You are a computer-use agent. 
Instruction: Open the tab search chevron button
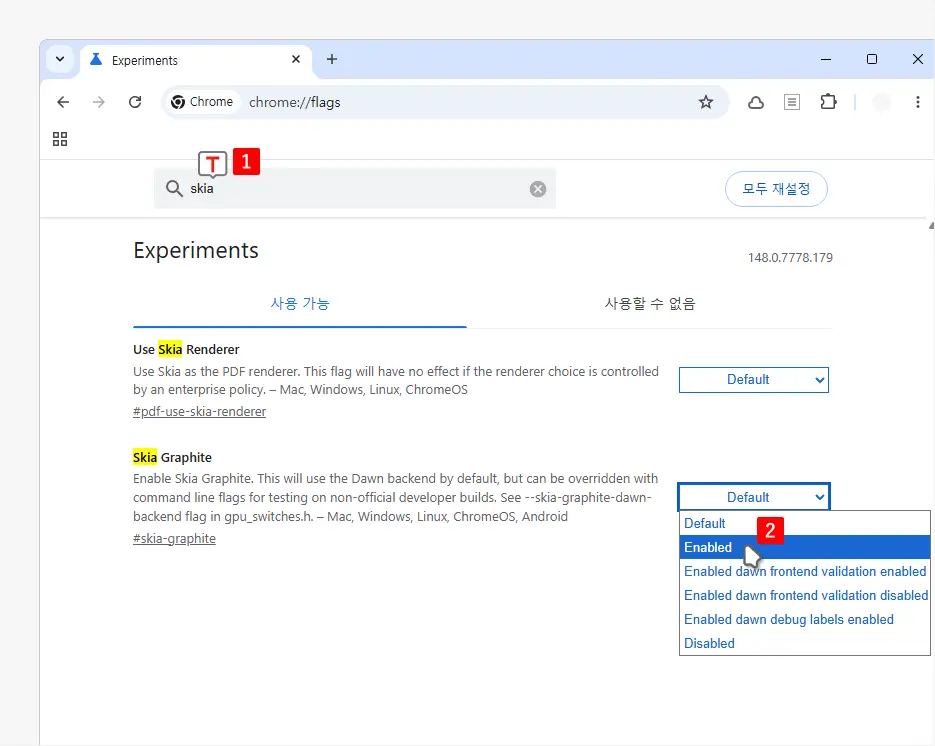60,59
